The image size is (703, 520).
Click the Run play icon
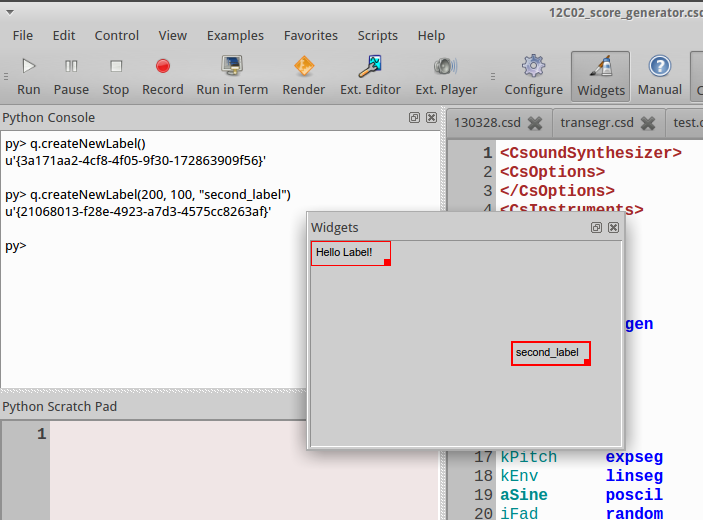(x=29, y=66)
